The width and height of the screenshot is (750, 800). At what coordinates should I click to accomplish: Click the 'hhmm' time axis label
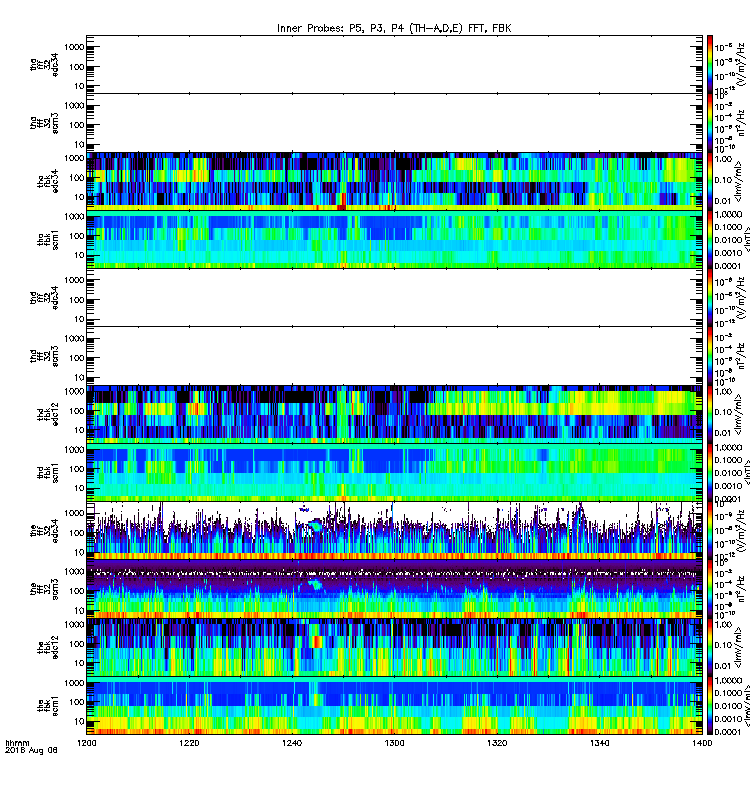click(17, 743)
